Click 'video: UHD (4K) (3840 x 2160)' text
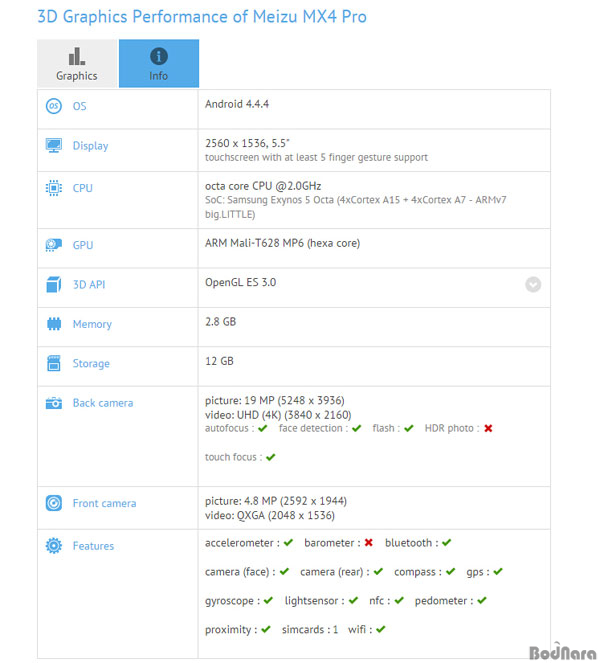 [278, 415]
